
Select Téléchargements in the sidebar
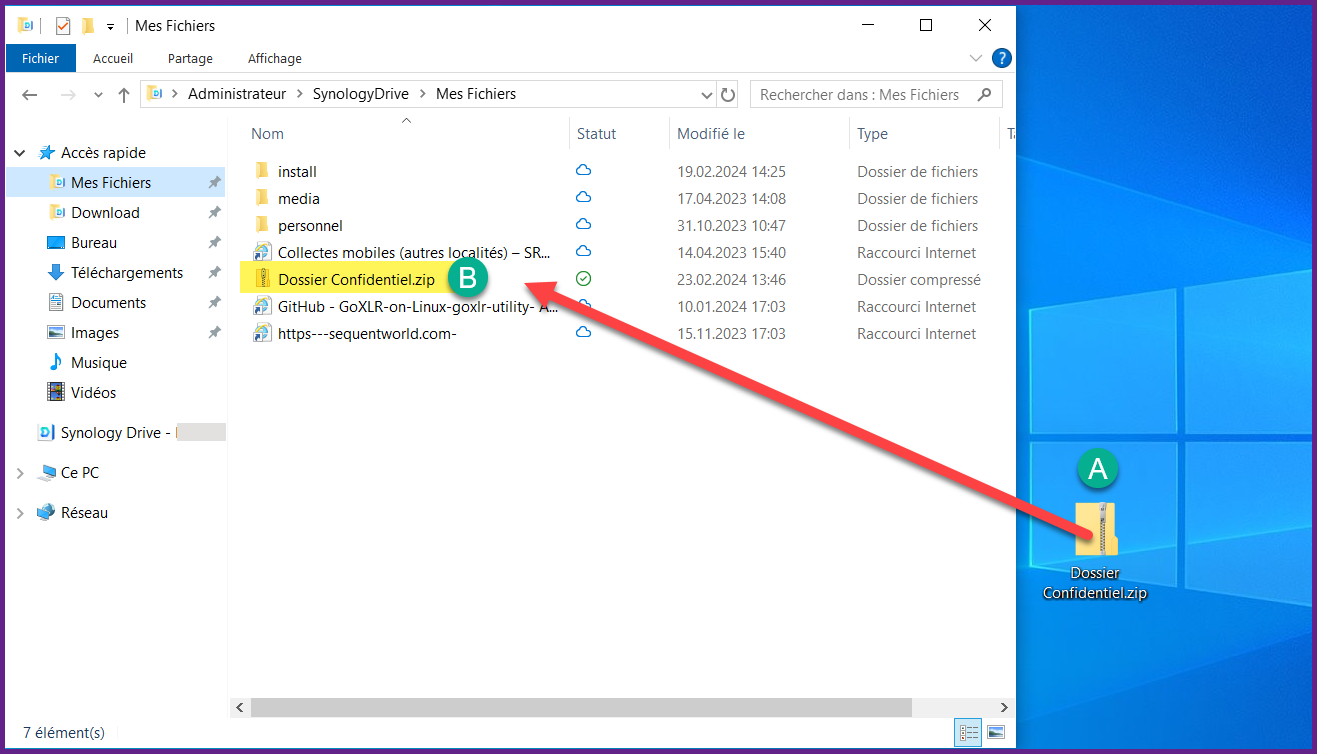126,273
